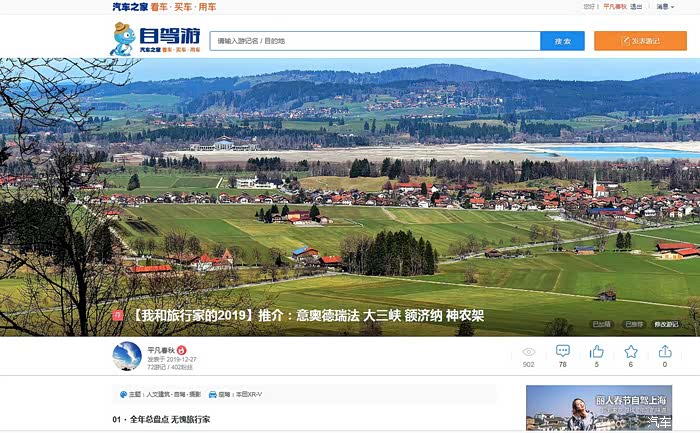Click the 已推荐 tag on the banner
Image resolution: width=700 pixels, height=433 pixels.
point(634,324)
